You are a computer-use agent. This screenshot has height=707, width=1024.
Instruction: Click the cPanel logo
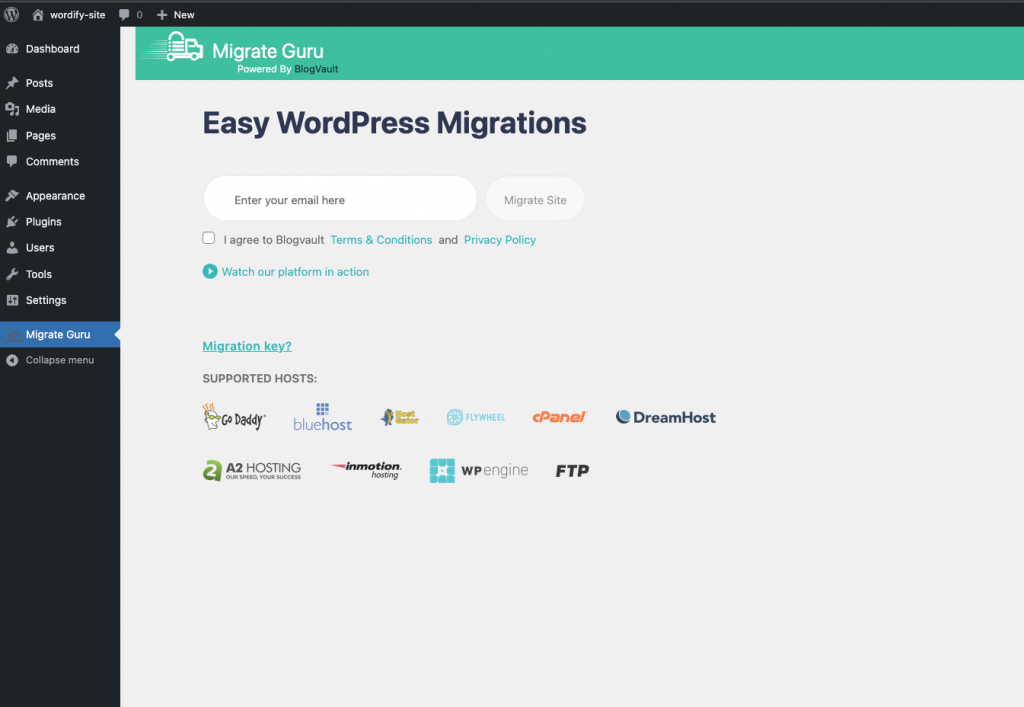pyautogui.click(x=560, y=416)
